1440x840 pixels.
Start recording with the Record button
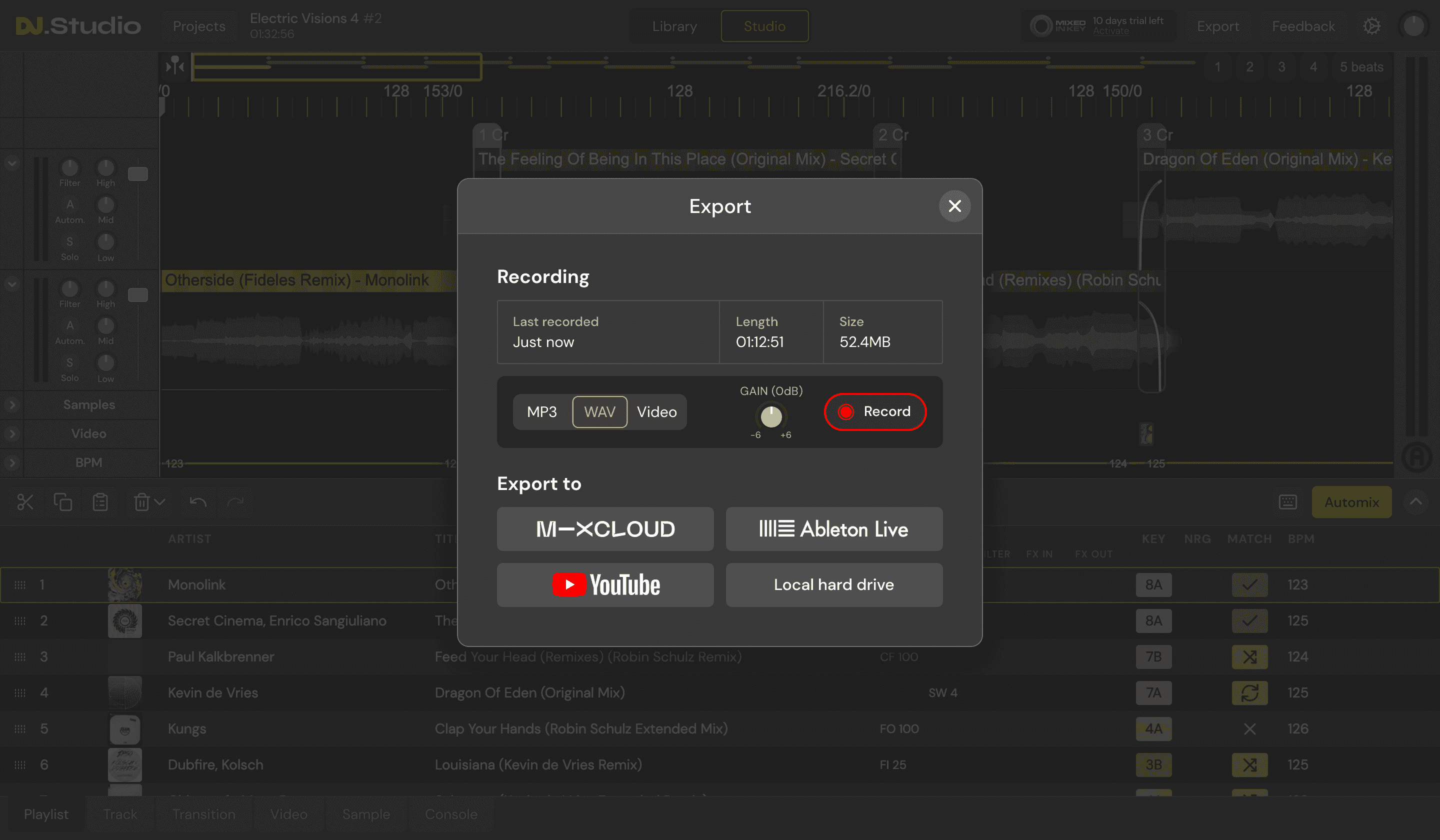click(x=875, y=411)
